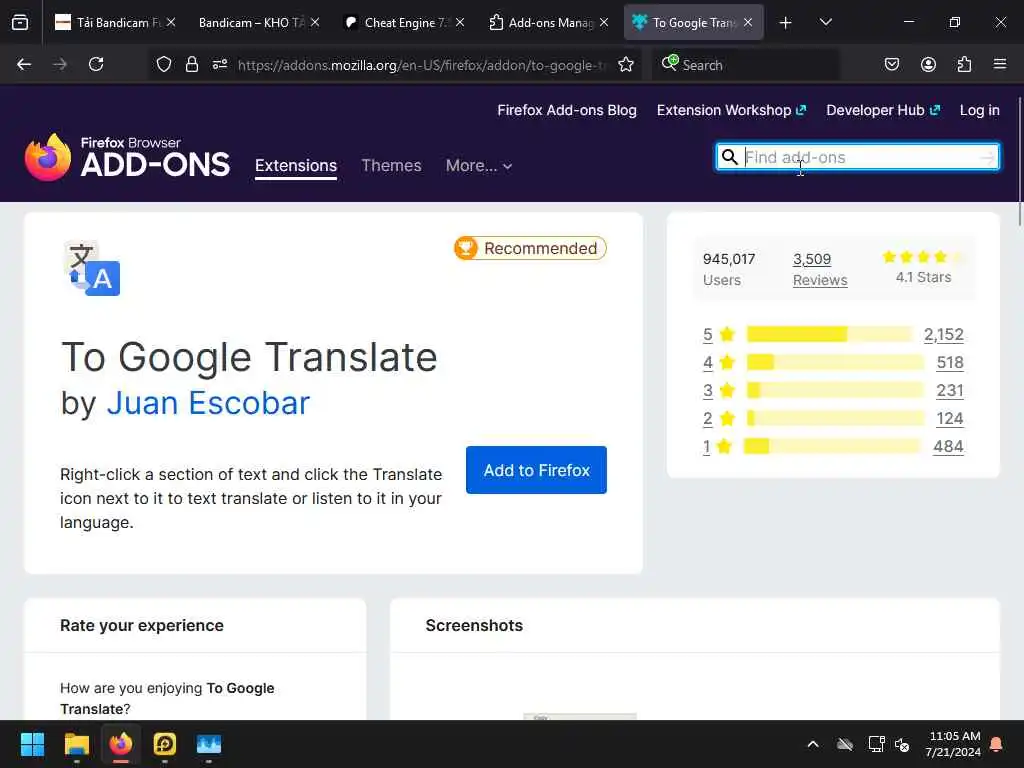Open a new tab with plus
Screen dimensions: 1024x768
785,23
